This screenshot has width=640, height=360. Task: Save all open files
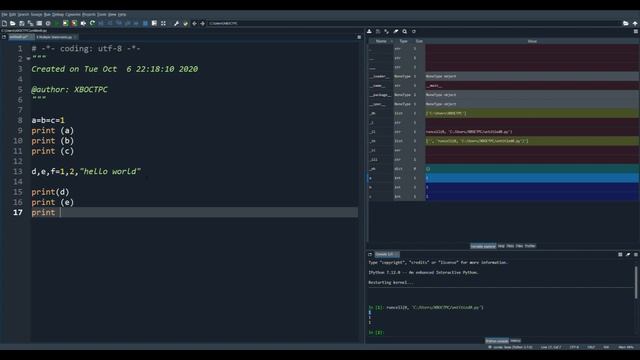click(30, 23)
